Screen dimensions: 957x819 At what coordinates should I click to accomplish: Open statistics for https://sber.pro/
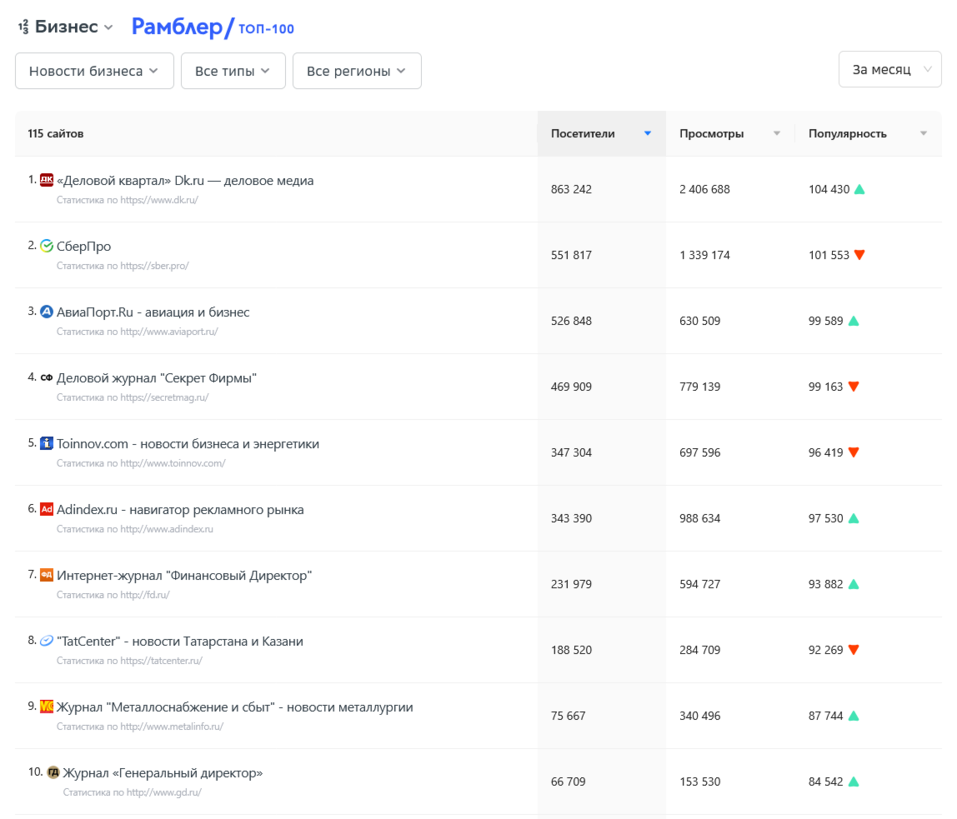[x=123, y=266]
